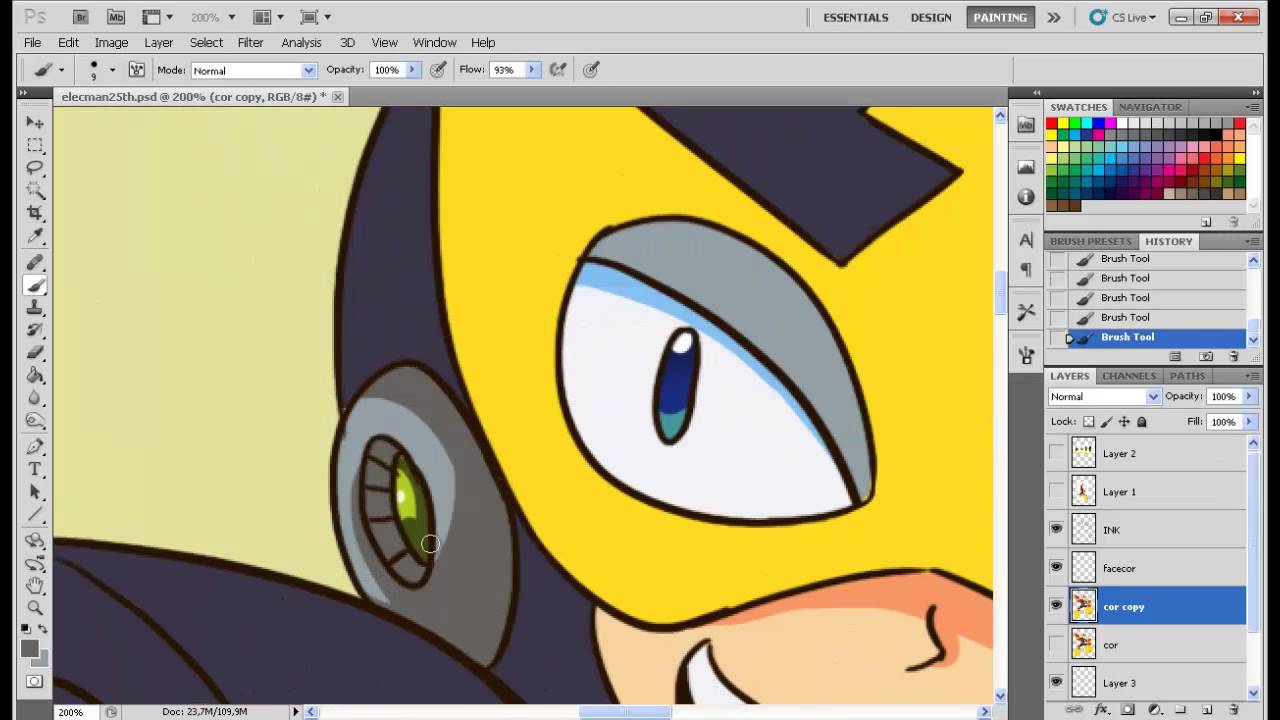Switch to the Navigator tab
Viewport: 1280px width, 720px height.
[x=1150, y=107]
